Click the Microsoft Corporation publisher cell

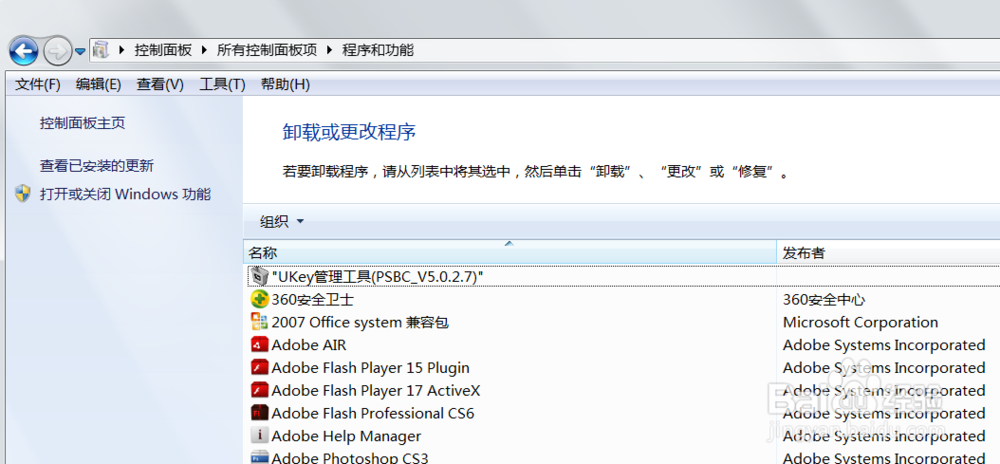(x=860, y=323)
